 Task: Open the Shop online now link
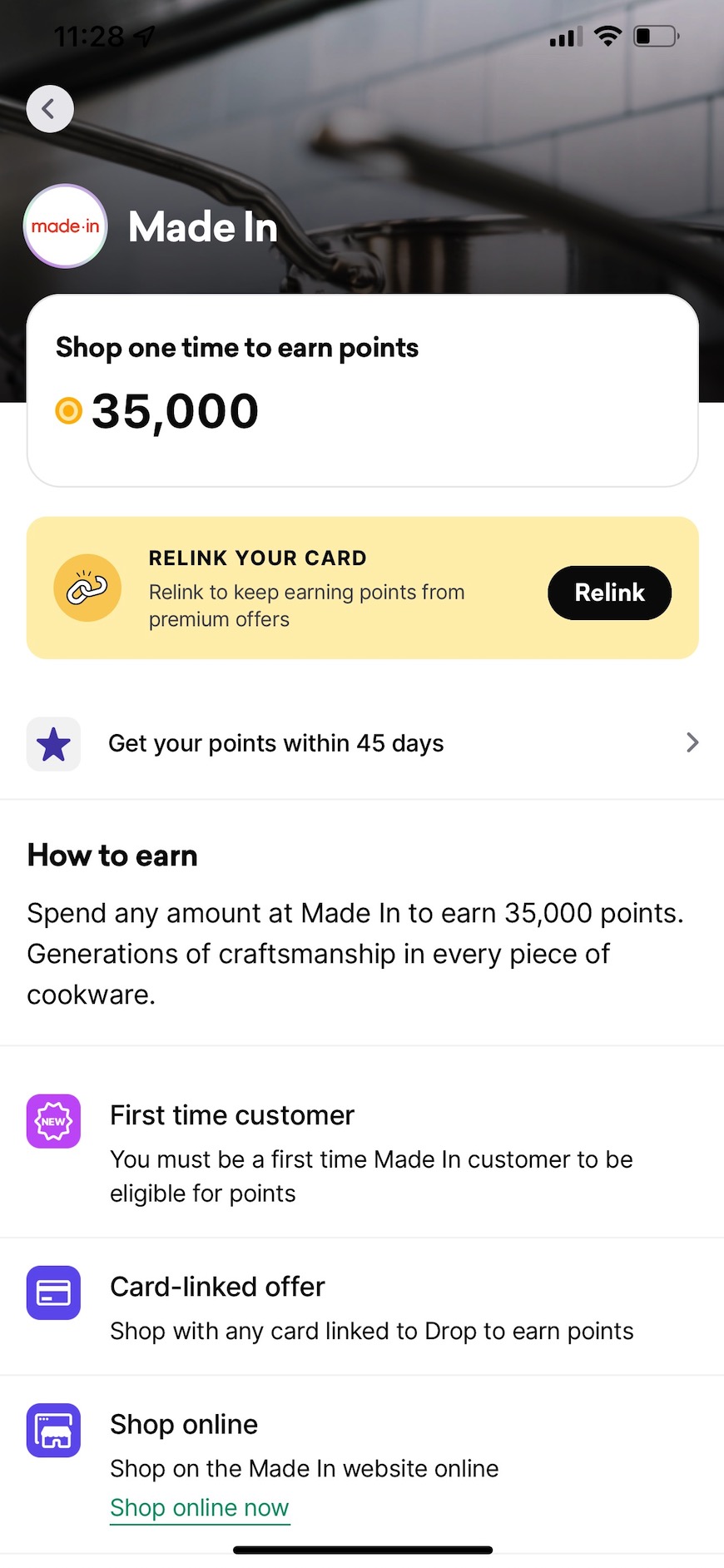click(x=200, y=1507)
